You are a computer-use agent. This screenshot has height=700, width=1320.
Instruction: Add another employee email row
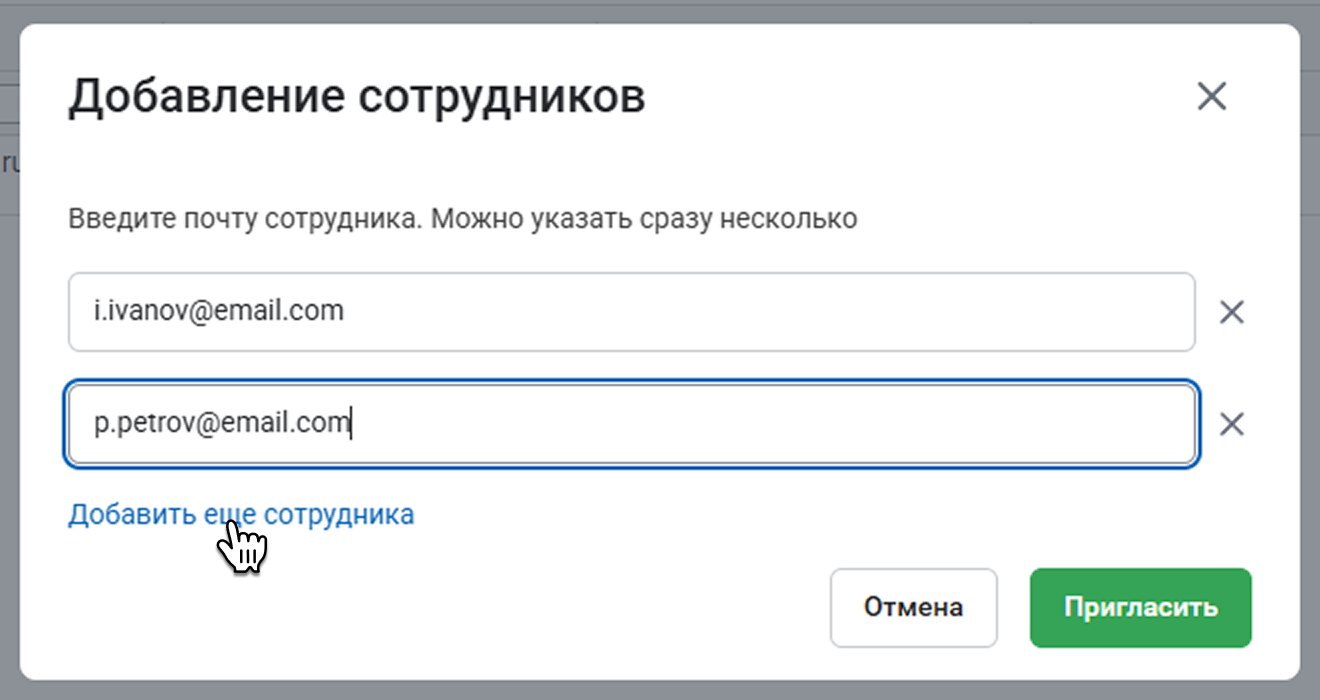click(240, 514)
